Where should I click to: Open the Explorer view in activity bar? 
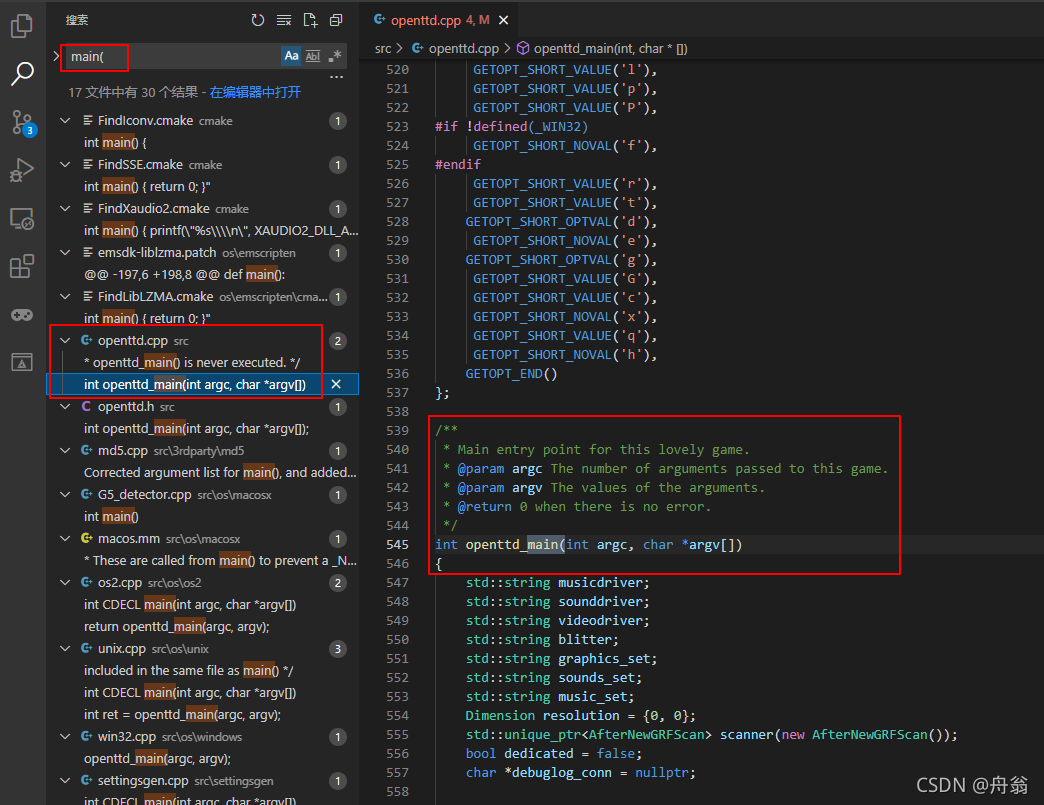pyautogui.click(x=22, y=26)
